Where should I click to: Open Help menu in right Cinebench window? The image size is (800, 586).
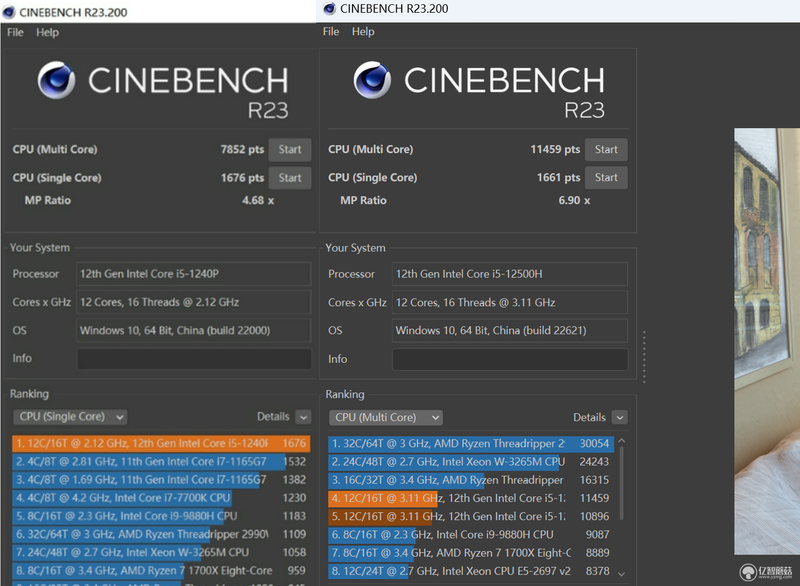pyautogui.click(x=363, y=32)
